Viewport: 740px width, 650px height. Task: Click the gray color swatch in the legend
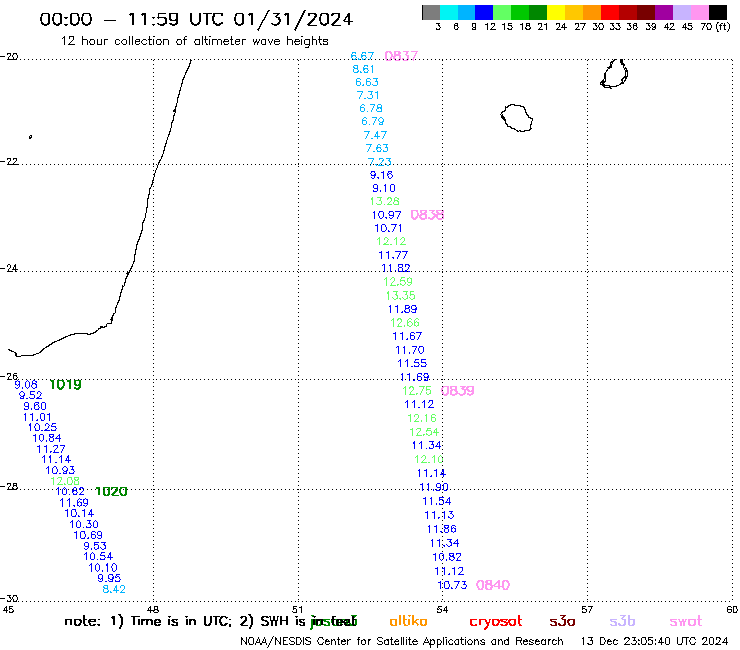[431, 12]
